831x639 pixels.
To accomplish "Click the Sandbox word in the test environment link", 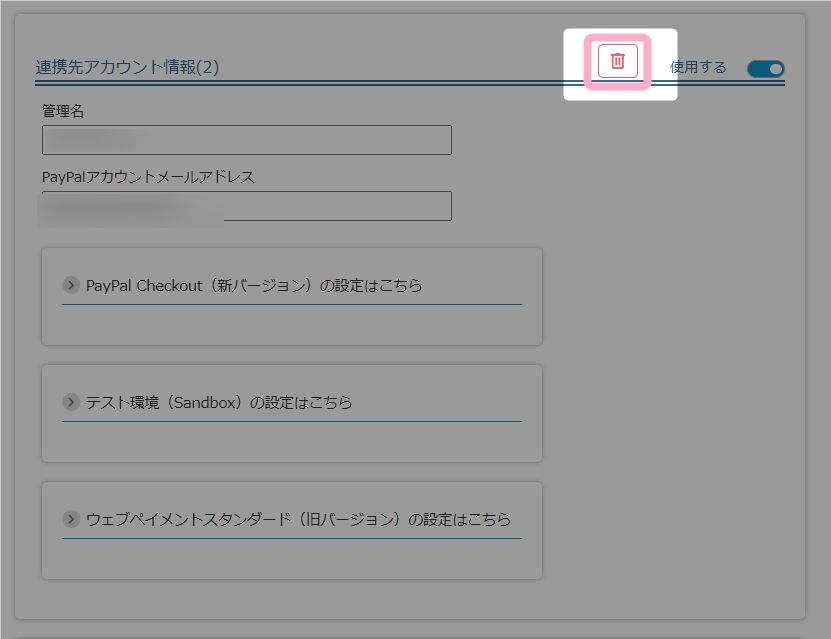I will tap(205, 403).
